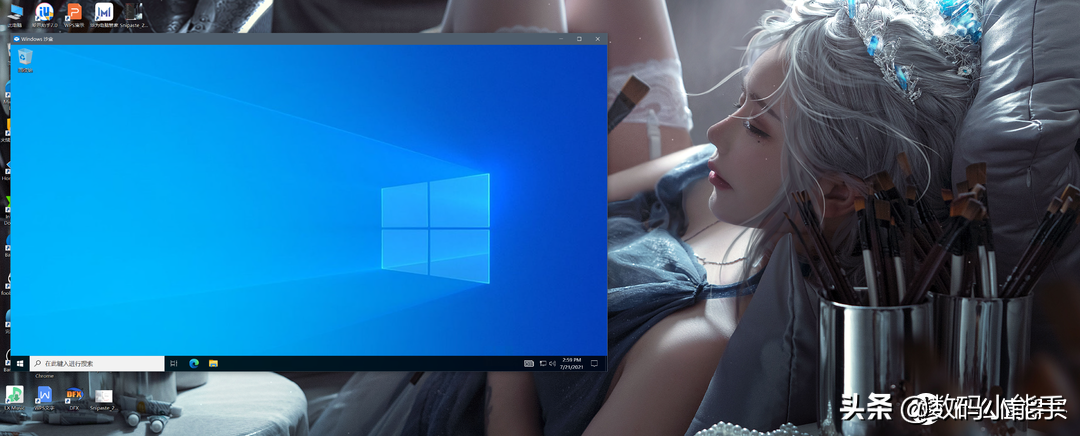Image resolution: width=1080 pixels, height=436 pixels.
Task: Select the Snipaste image beside the JMI icon
Action: (134, 14)
